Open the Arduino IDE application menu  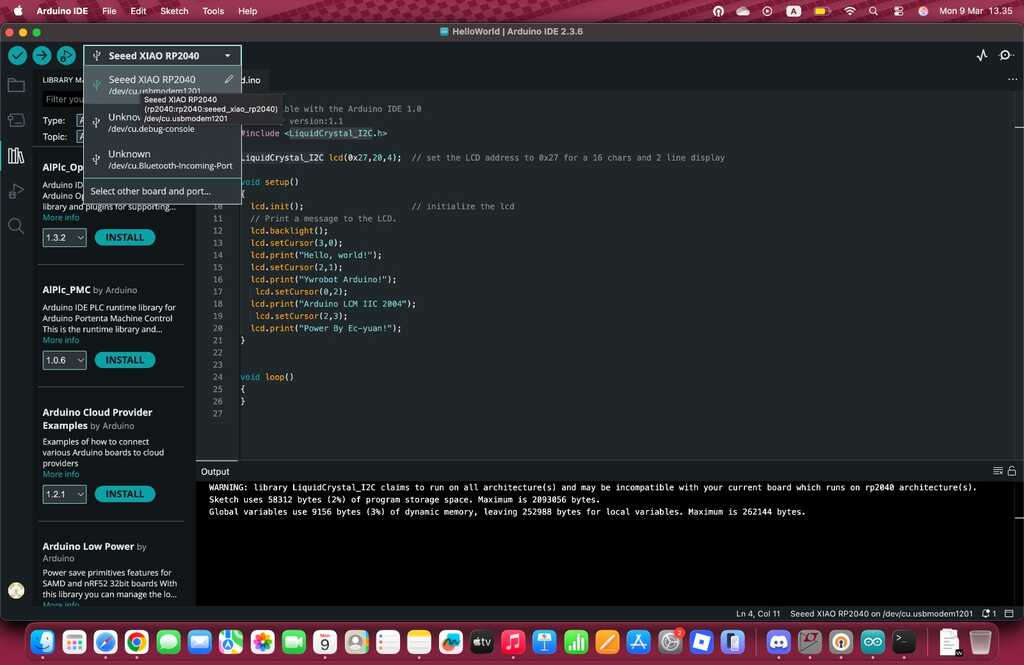[62, 11]
